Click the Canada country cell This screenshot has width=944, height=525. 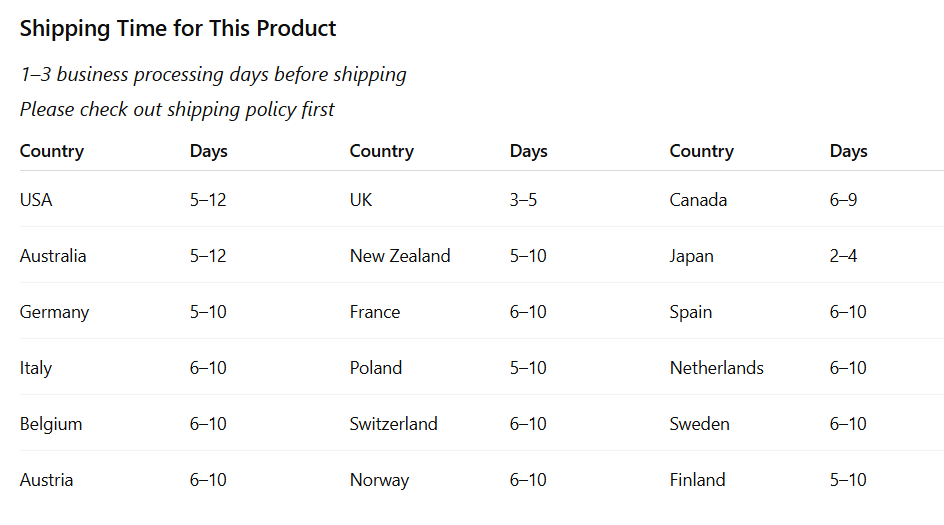tap(698, 200)
